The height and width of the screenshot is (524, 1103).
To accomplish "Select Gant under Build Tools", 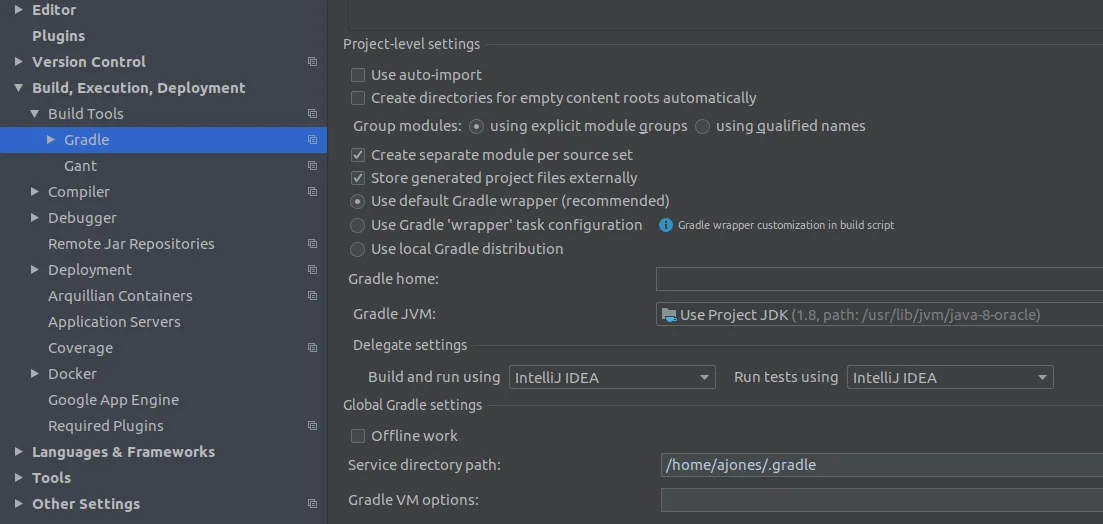I will tap(80, 166).
